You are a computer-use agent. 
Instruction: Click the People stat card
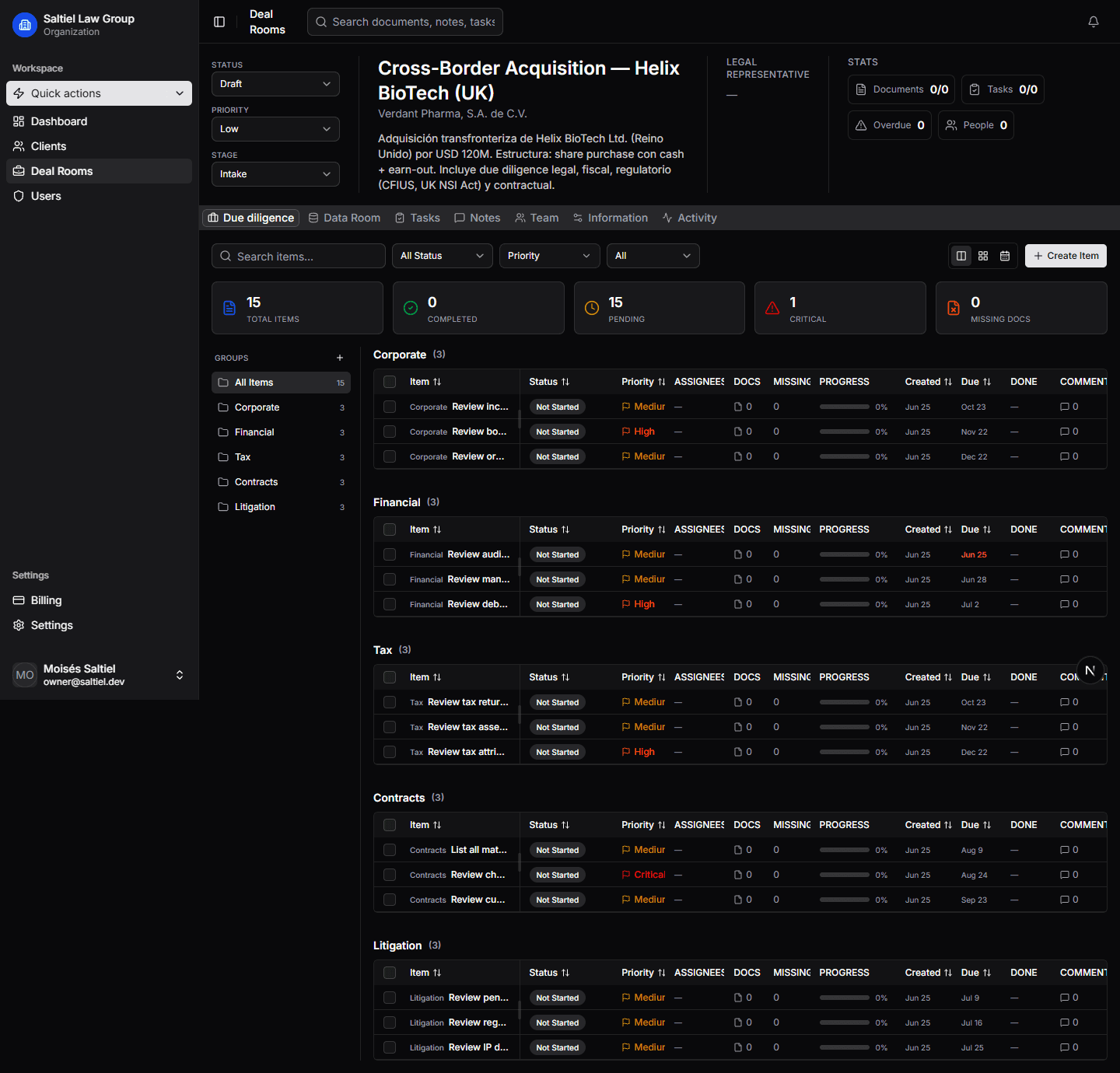(x=976, y=125)
